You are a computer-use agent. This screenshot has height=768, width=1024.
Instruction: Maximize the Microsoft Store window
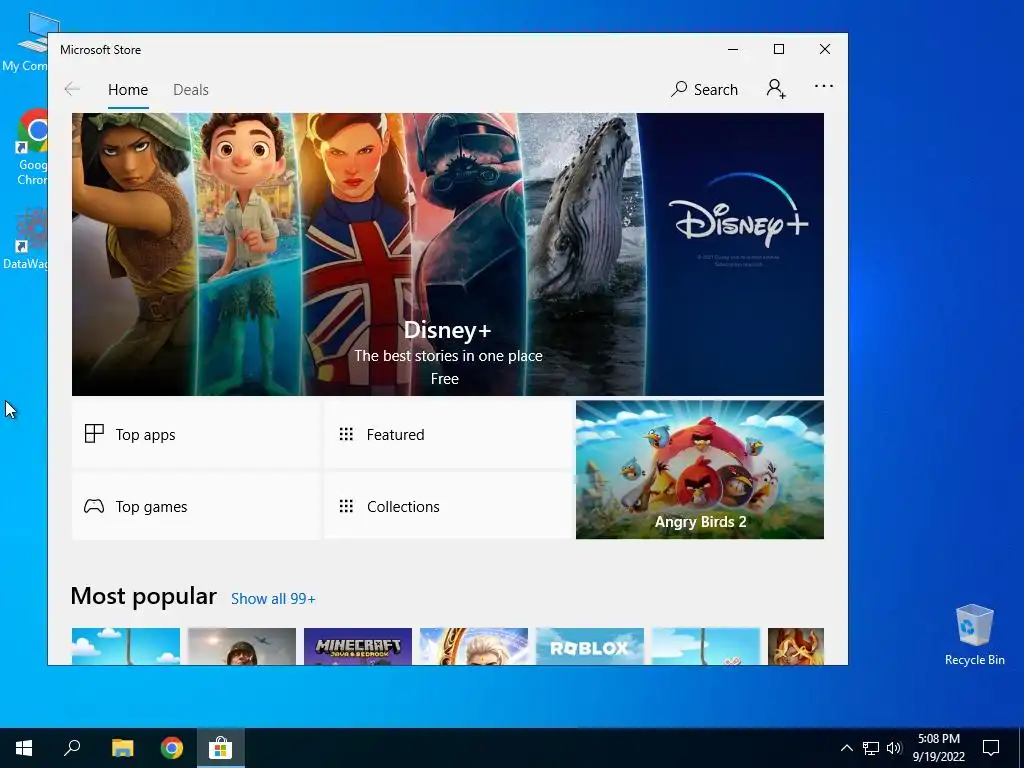[778, 49]
